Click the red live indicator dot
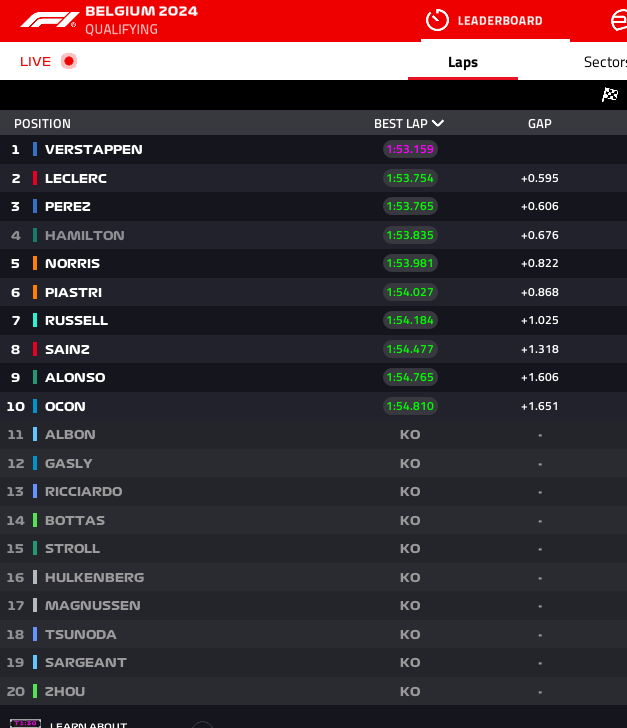This screenshot has width=627, height=728. (x=69, y=61)
